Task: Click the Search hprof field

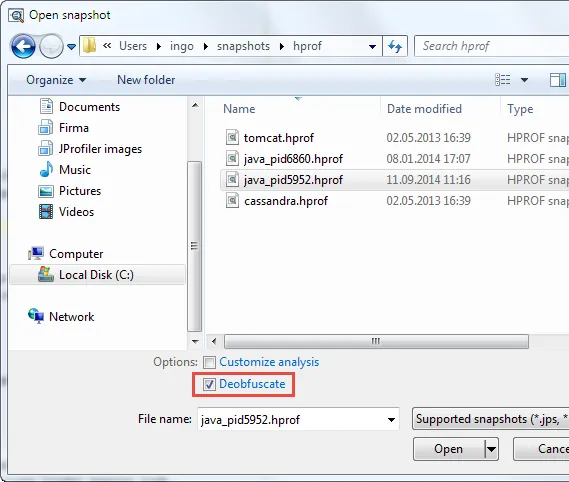Action: tap(491, 46)
